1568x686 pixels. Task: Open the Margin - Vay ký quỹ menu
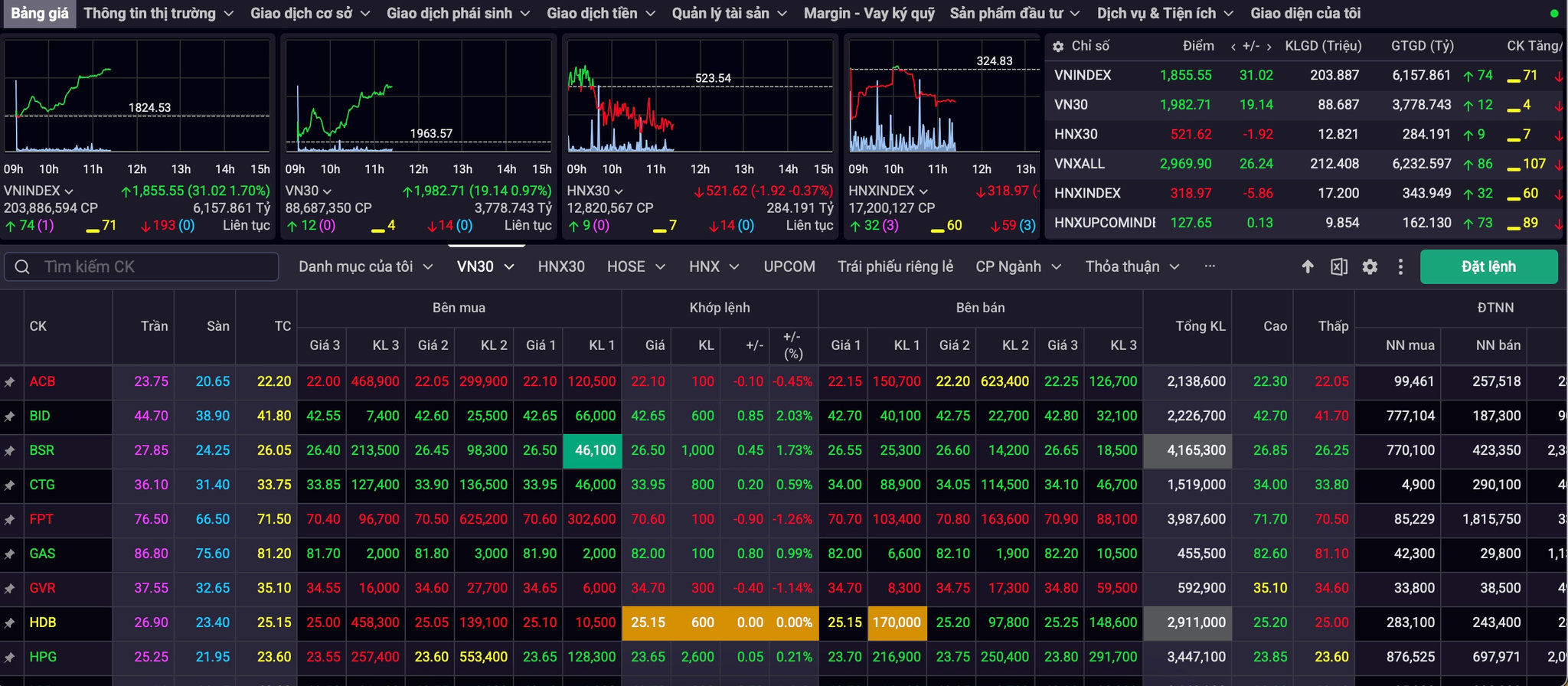point(869,13)
